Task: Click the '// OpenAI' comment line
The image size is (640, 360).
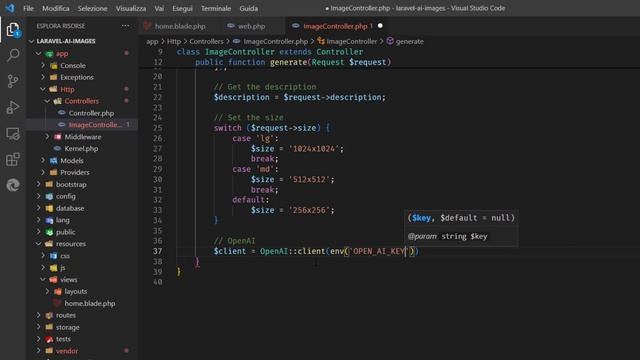Action: click(234, 241)
